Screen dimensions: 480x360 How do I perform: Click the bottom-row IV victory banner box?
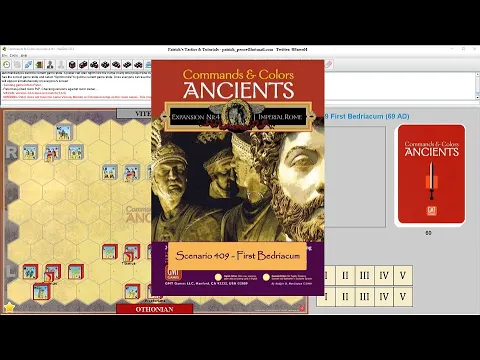coord(384,296)
